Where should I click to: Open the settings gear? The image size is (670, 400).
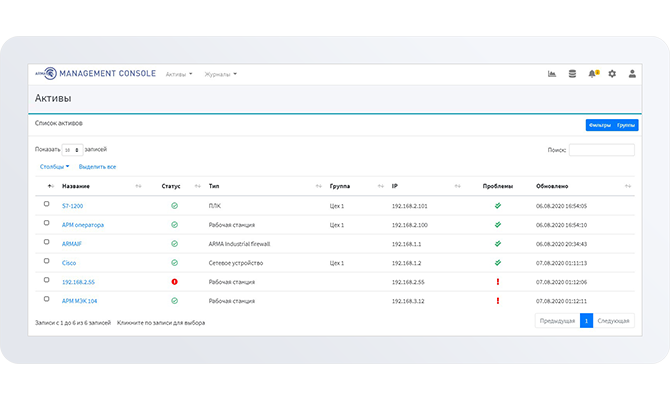point(612,74)
